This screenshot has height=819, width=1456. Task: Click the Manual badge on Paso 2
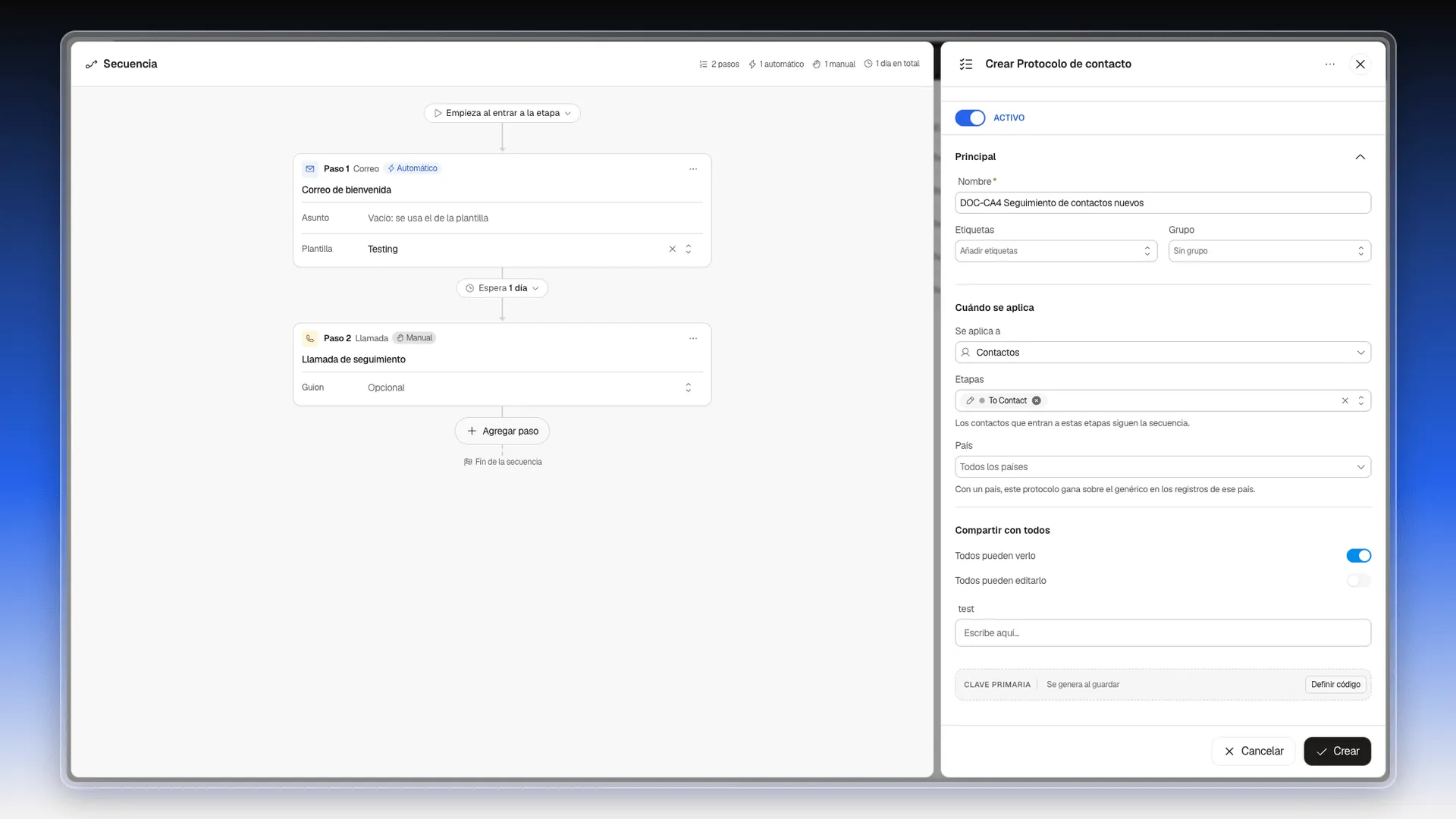[x=414, y=338]
